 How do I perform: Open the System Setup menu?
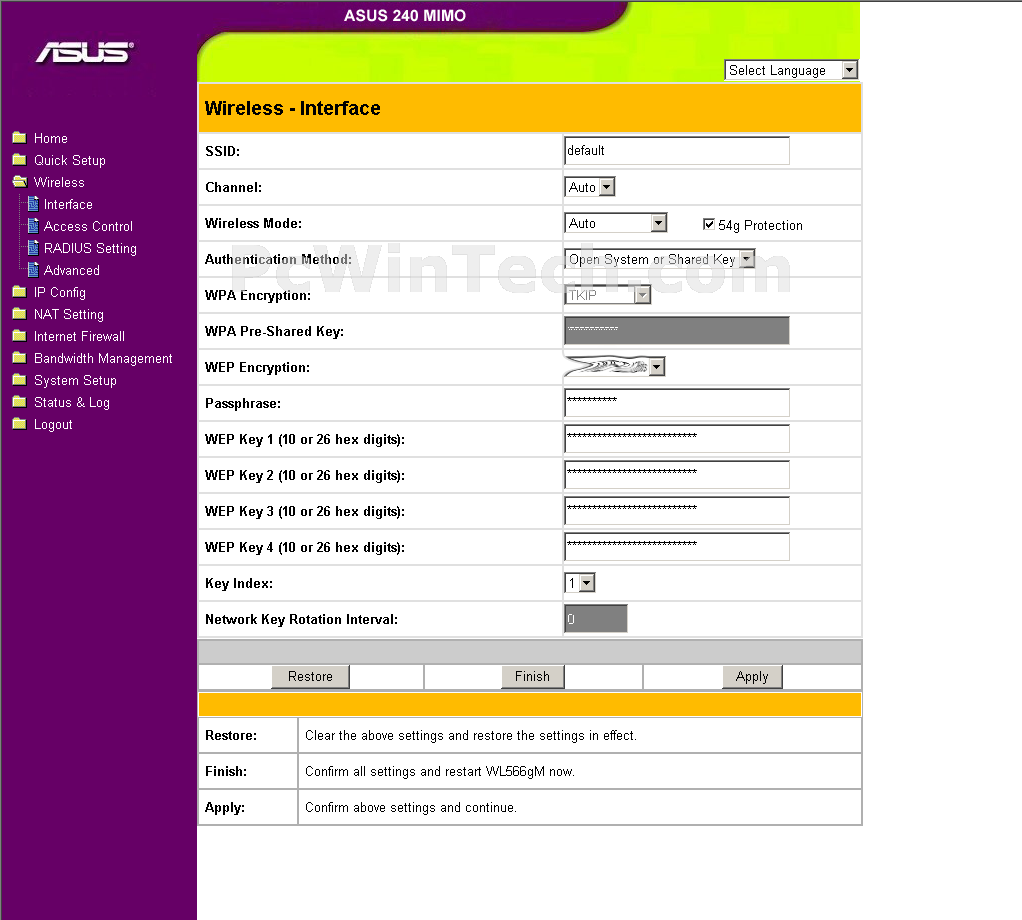76,381
